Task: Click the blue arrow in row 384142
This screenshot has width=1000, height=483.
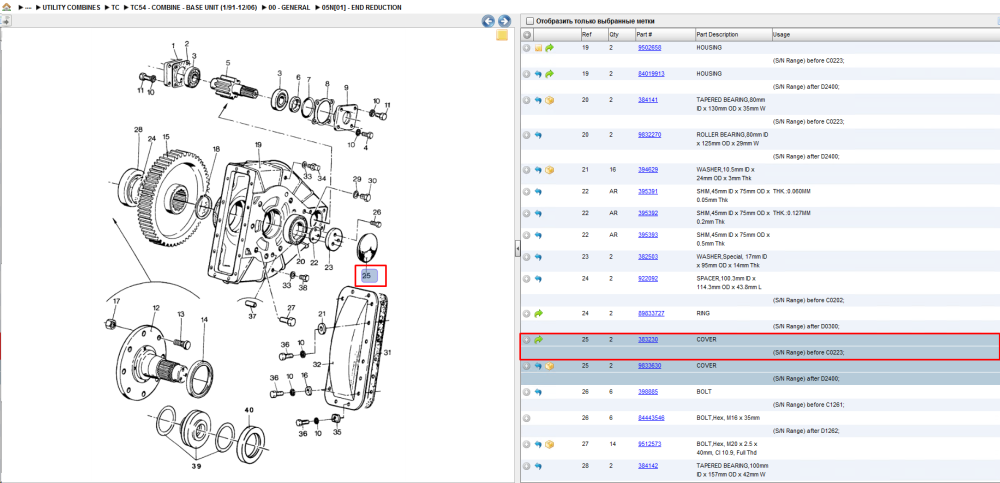Action: (x=539, y=466)
